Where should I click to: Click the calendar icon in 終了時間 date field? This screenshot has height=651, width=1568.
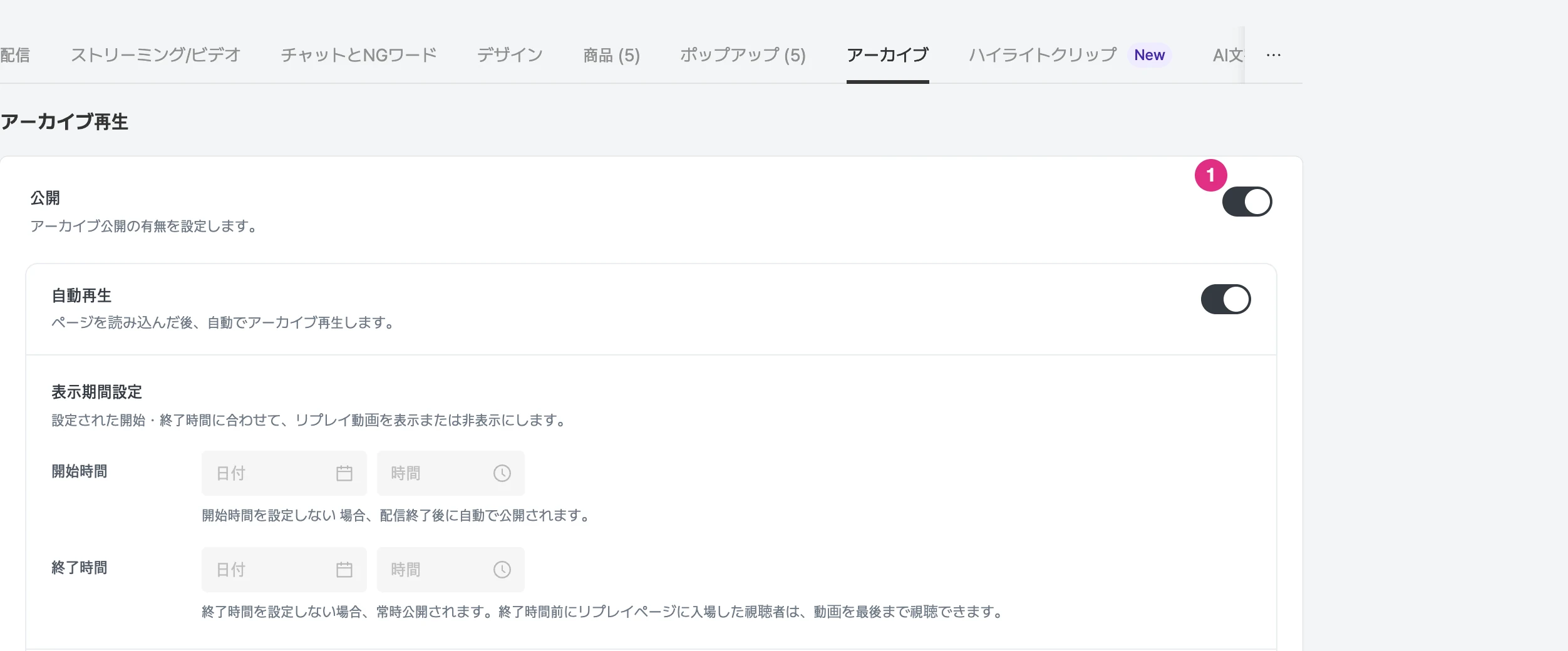(x=344, y=570)
